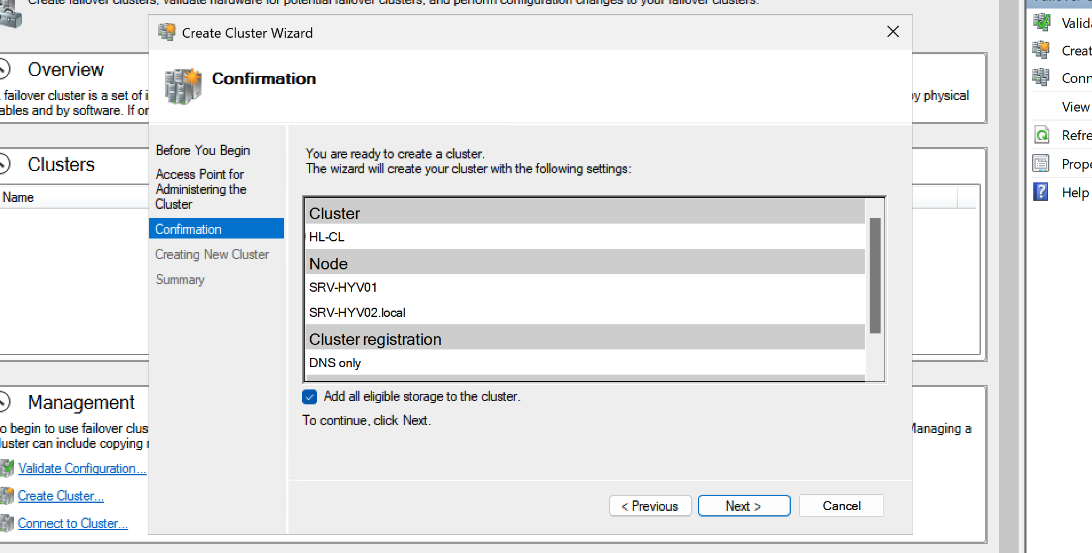The height and width of the screenshot is (553, 1092).
Task: Click the Connect to Cluster icon in the Actions pane
Action: click(x=1042, y=78)
